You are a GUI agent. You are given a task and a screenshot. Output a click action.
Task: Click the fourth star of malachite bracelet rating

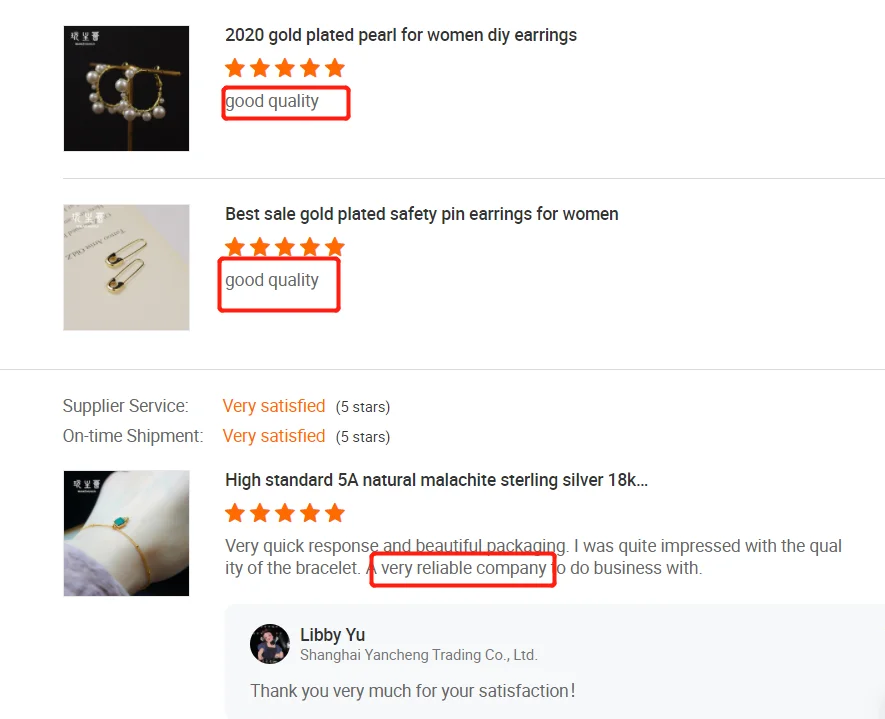pyautogui.click(x=310, y=513)
